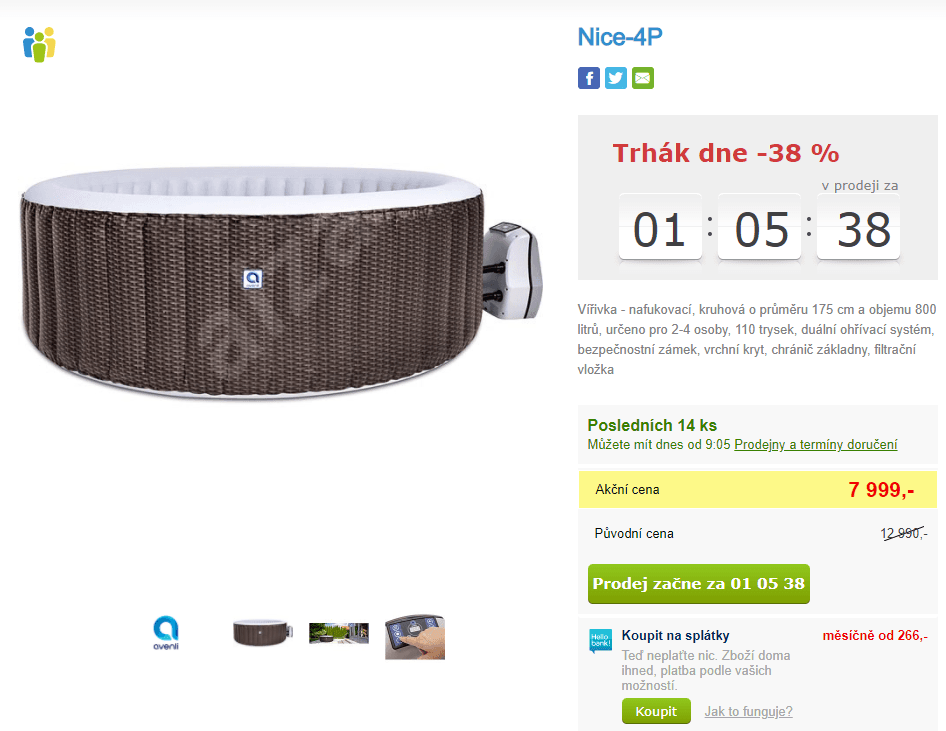This screenshot has height=731, width=946.
Task: Click 'Koupit na splátky' heading
Action: 675,635
